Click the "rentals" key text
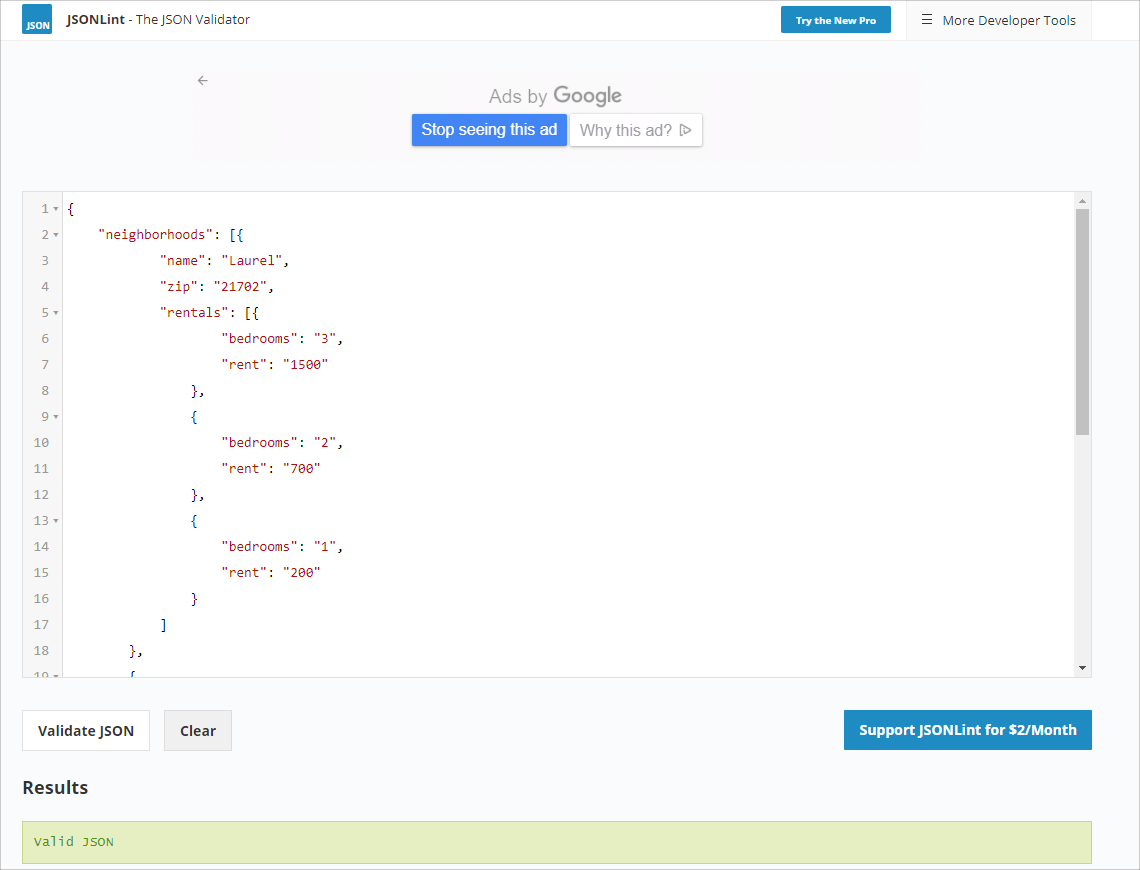Viewport: 1140px width, 870px height. click(x=194, y=313)
